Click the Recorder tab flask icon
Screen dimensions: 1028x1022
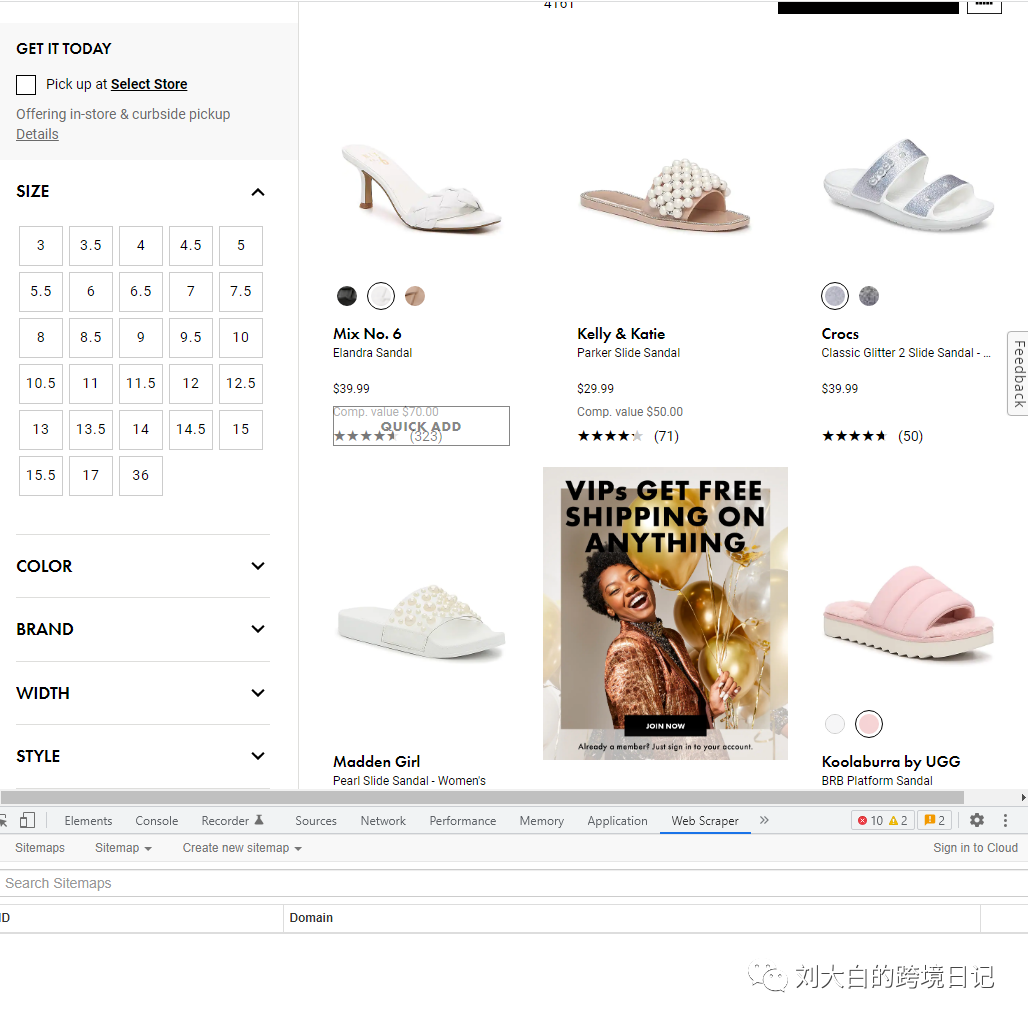tap(259, 820)
